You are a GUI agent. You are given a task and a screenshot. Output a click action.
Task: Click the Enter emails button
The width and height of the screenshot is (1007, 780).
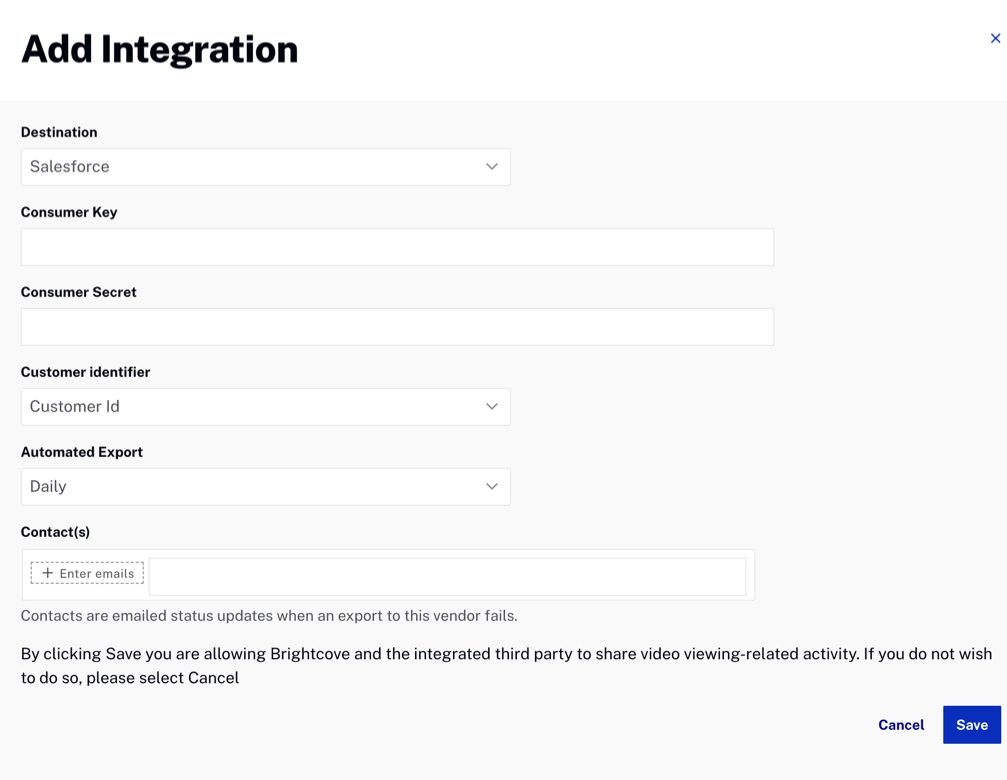pyautogui.click(x=87, y=573)
